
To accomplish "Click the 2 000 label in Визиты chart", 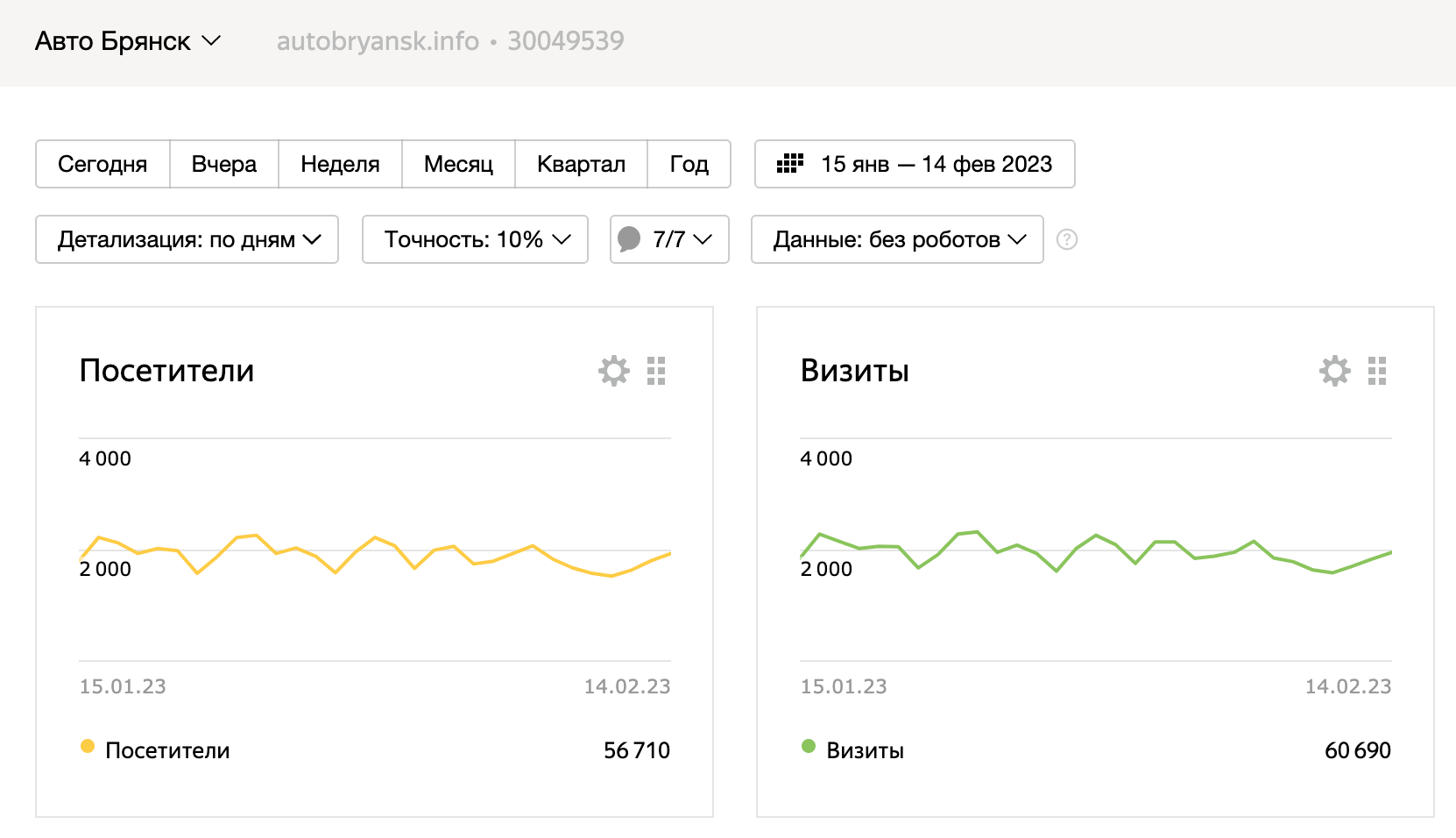I will [x=826, y=569].
